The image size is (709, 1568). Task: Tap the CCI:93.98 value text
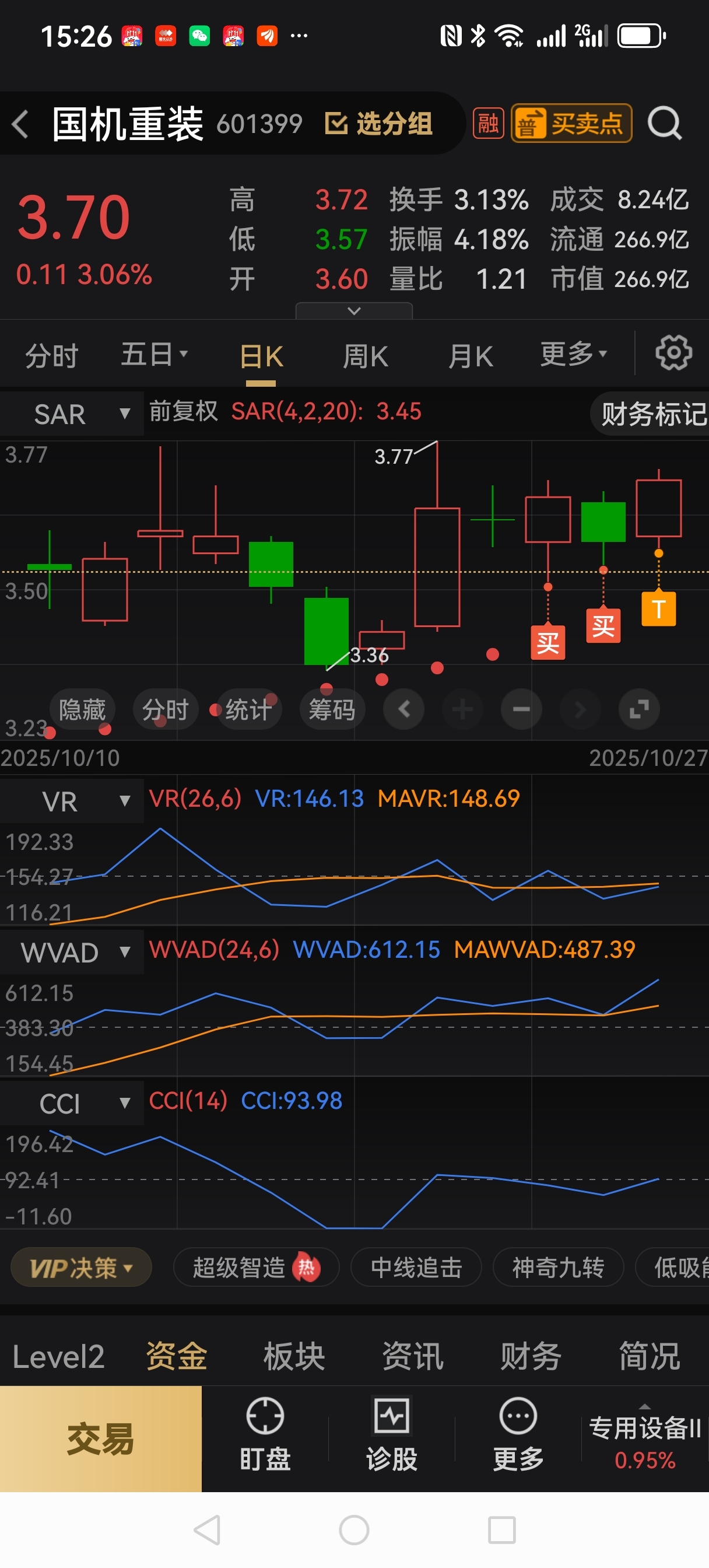coord(292,1101)
